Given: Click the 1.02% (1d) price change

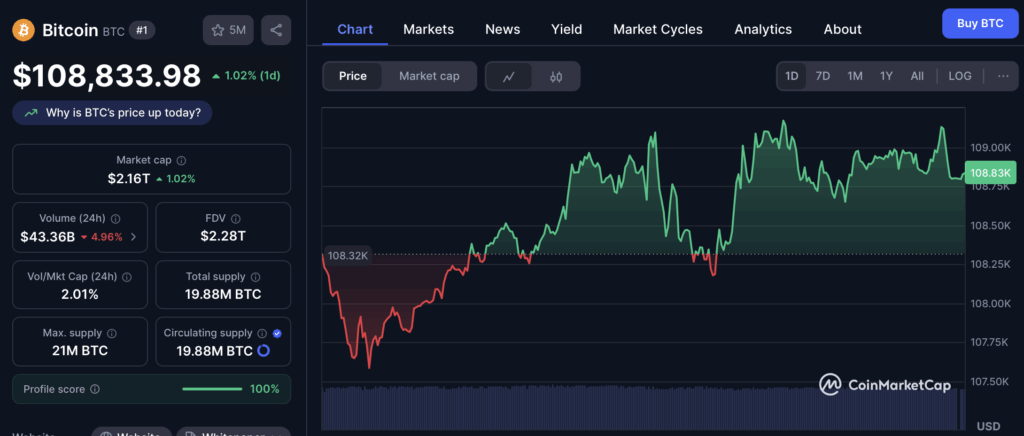Looking at the screenshot, I should pos(246,76).
